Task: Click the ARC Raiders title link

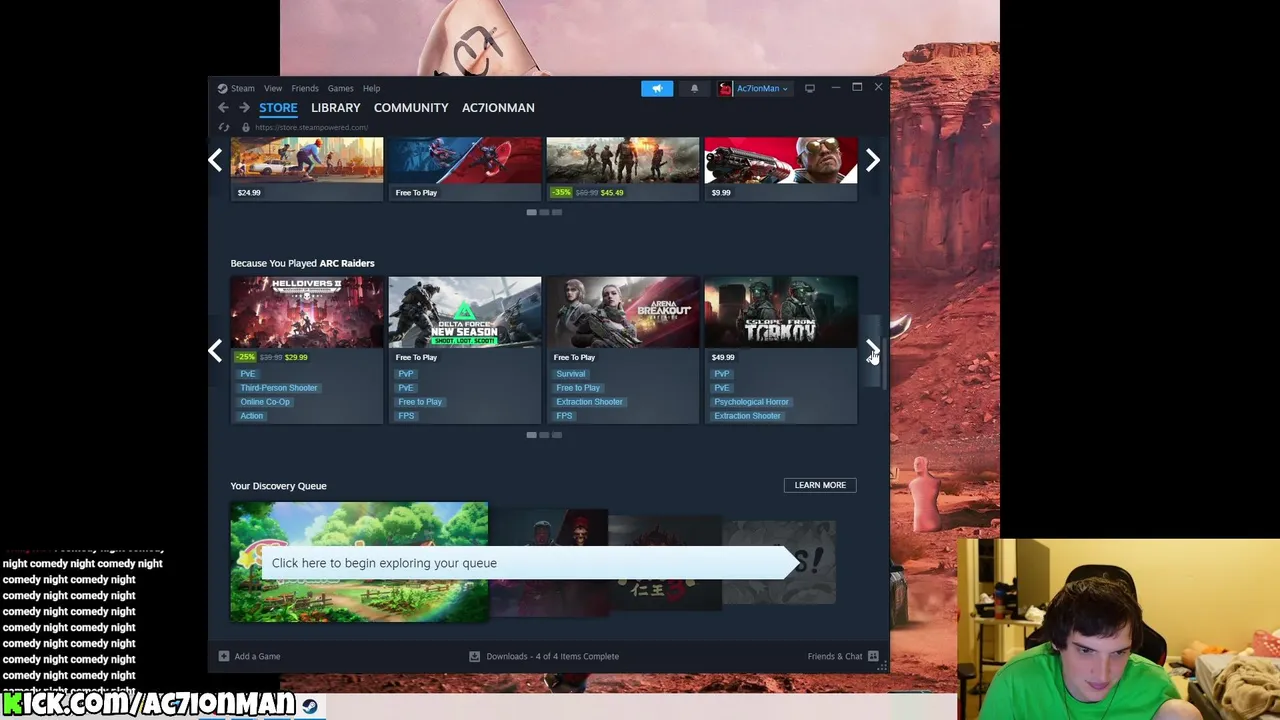Action: coord(347,263)
